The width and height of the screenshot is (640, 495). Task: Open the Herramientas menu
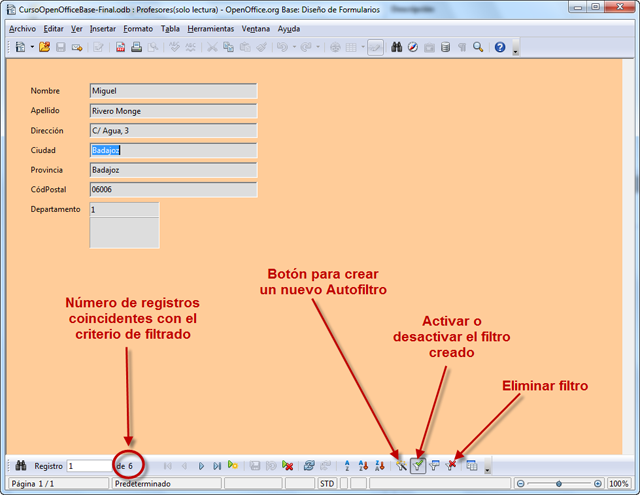coord(211,29)
